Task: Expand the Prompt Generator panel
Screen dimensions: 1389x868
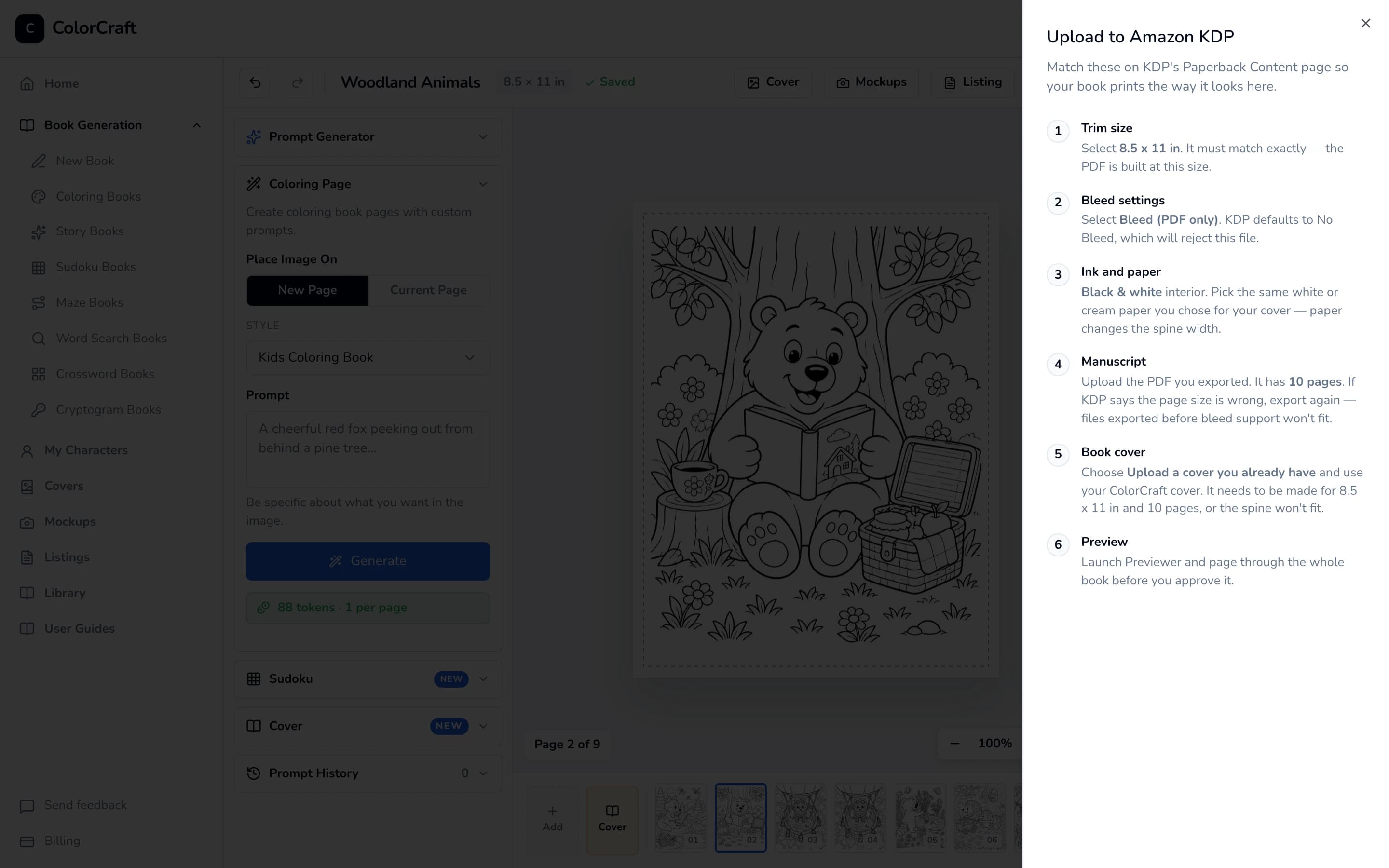Action: pyautogui.click(x=368, y=137)
